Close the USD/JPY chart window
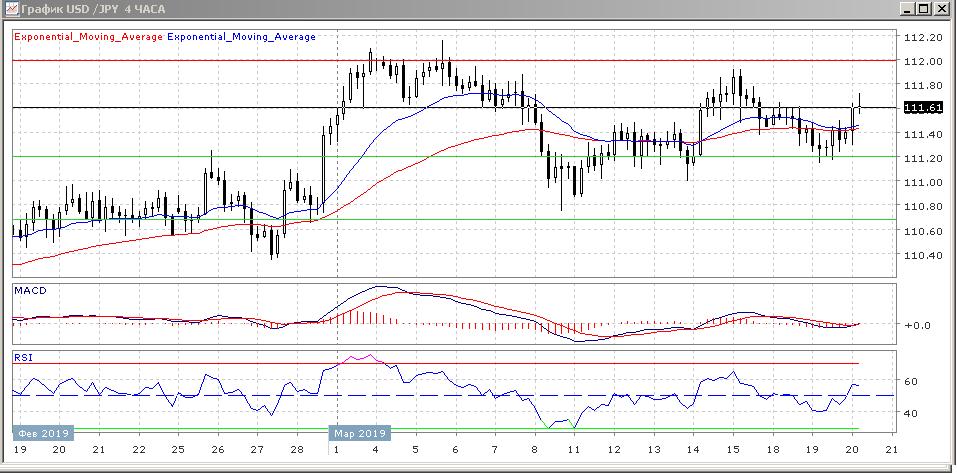Screen dimensions: 957x473 click(942, 9)
